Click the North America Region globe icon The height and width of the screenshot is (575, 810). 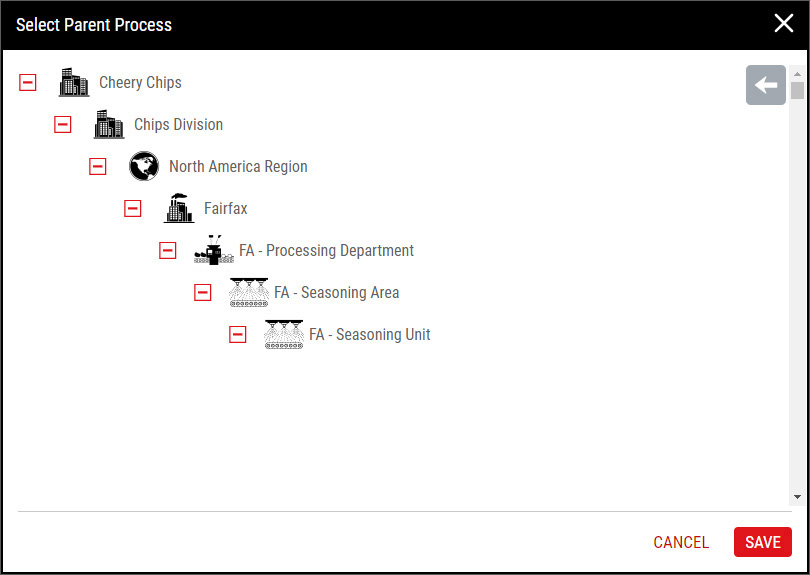coord(144,166)
